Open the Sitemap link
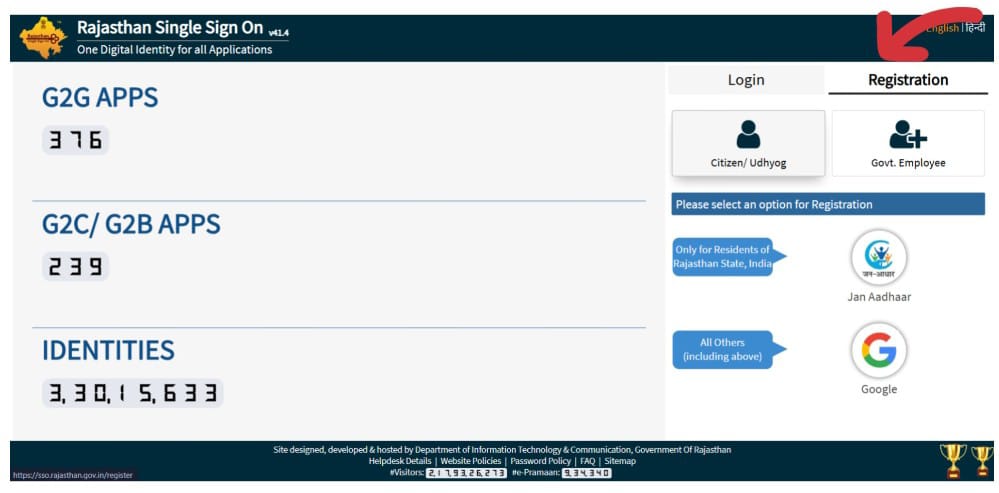 click(620, 461)
